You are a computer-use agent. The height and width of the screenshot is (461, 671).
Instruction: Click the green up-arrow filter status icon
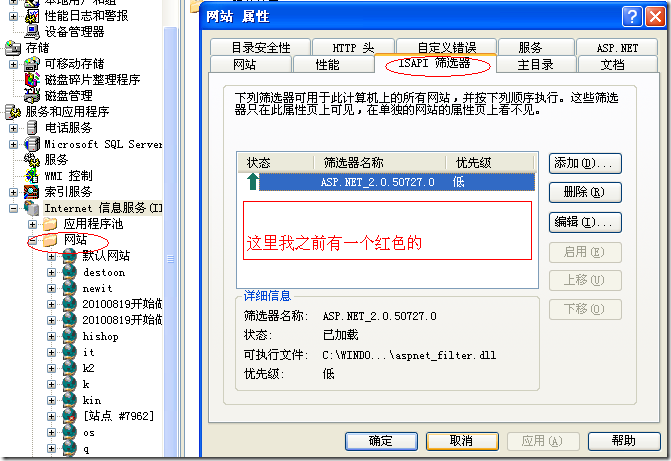tap(252, 181)
